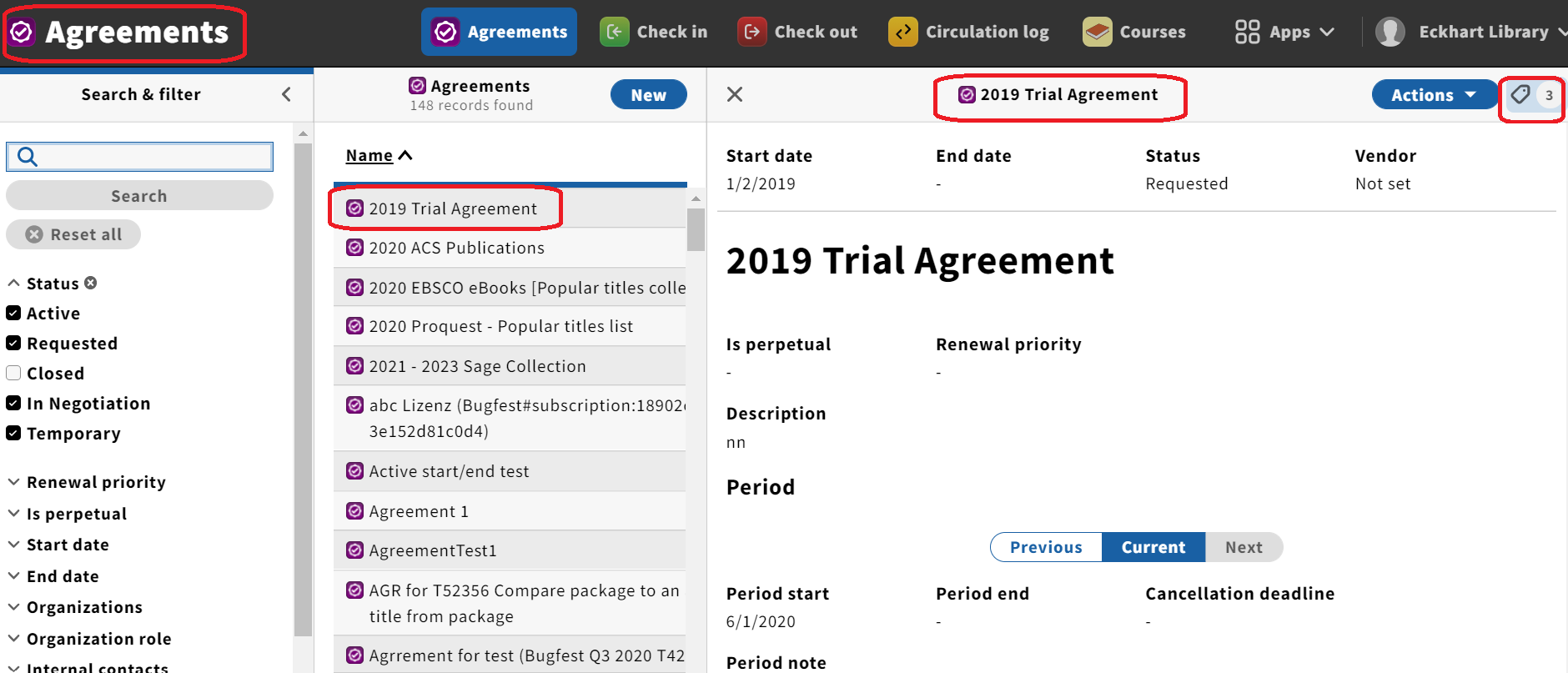Select Active start/end test row
Image resolution: width=1568 pixels, height=673 pixels.
coord(510,471)
